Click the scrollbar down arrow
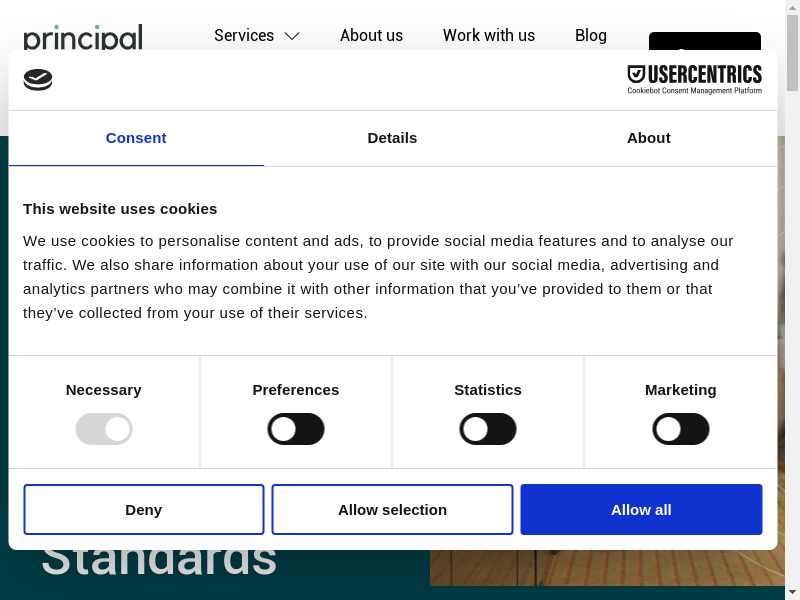Viewport: 800px width, 600px height. 792,591
